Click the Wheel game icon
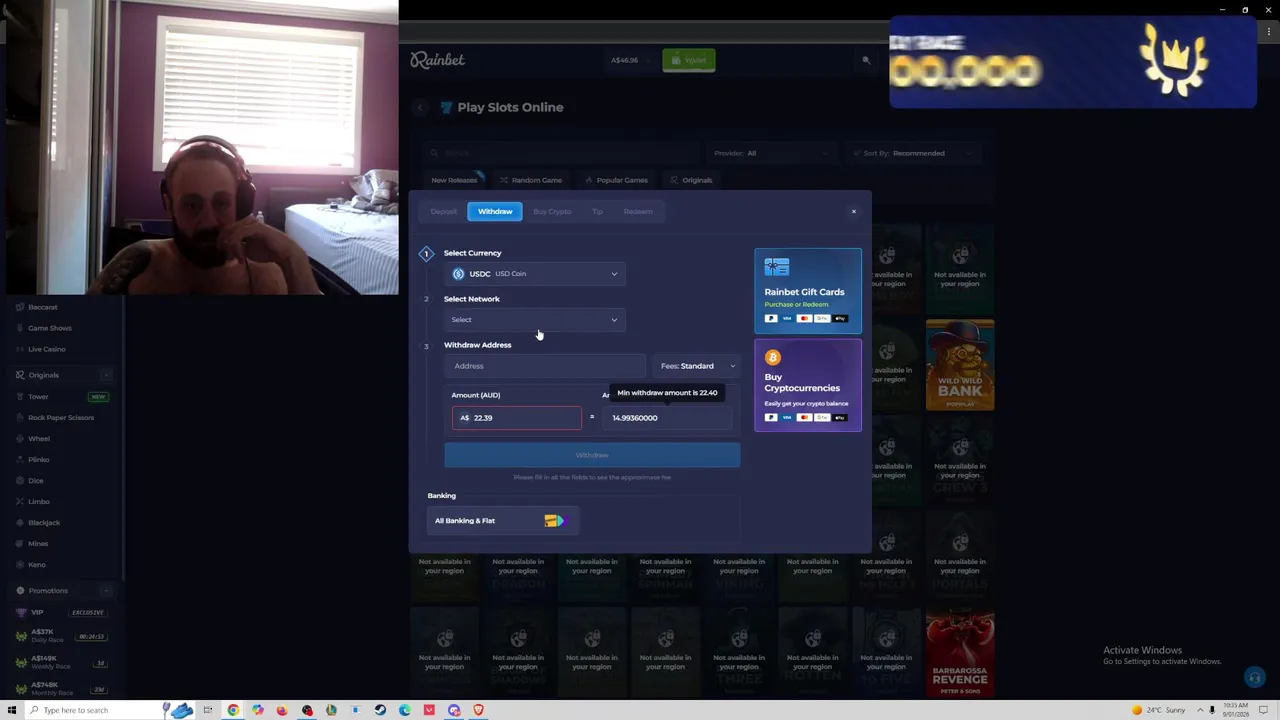The image size is (1280, 720). click(x=20, y=438)
